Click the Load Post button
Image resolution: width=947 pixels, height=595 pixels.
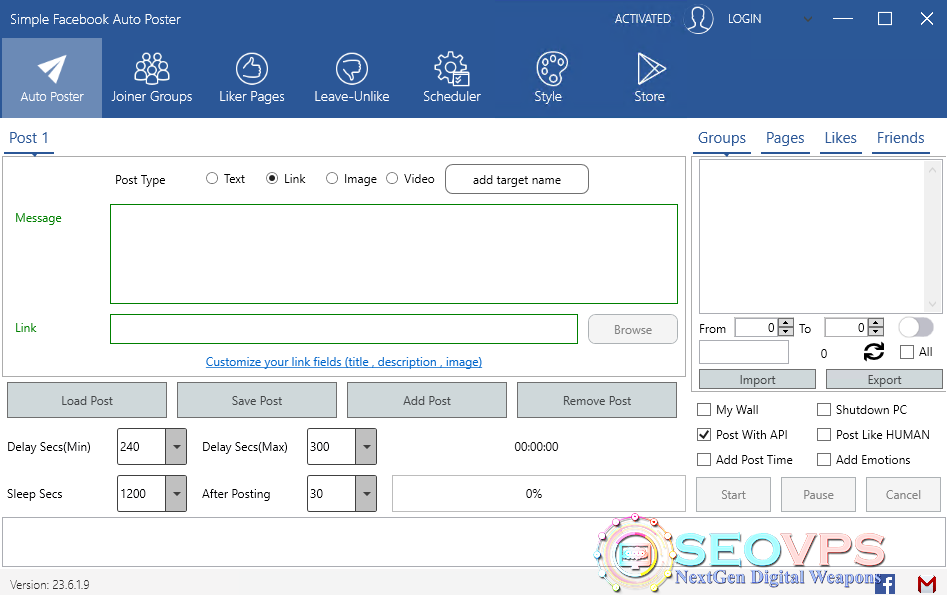click(x=87, y=400)
